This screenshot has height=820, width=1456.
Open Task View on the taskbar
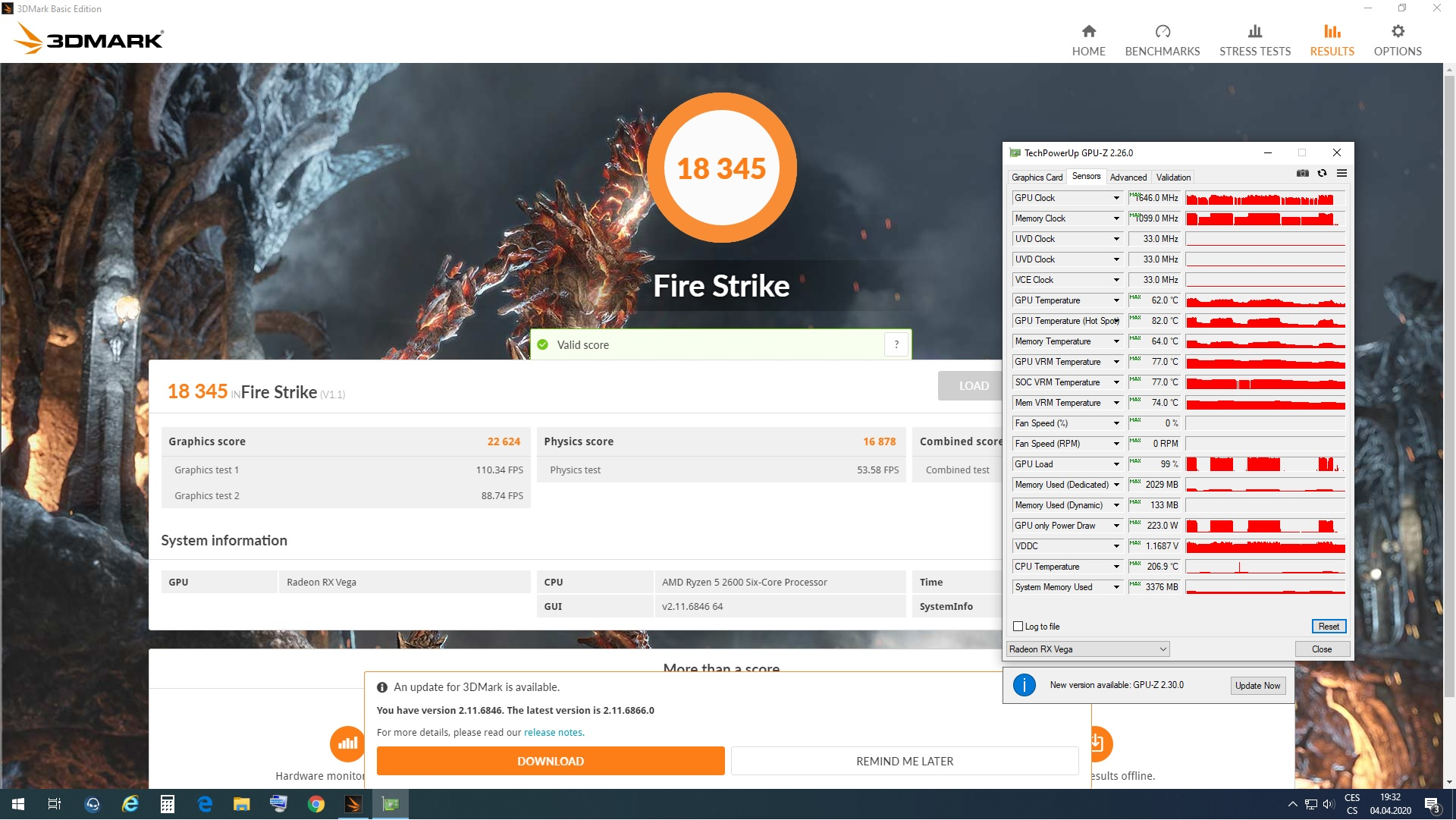point(55,804)
